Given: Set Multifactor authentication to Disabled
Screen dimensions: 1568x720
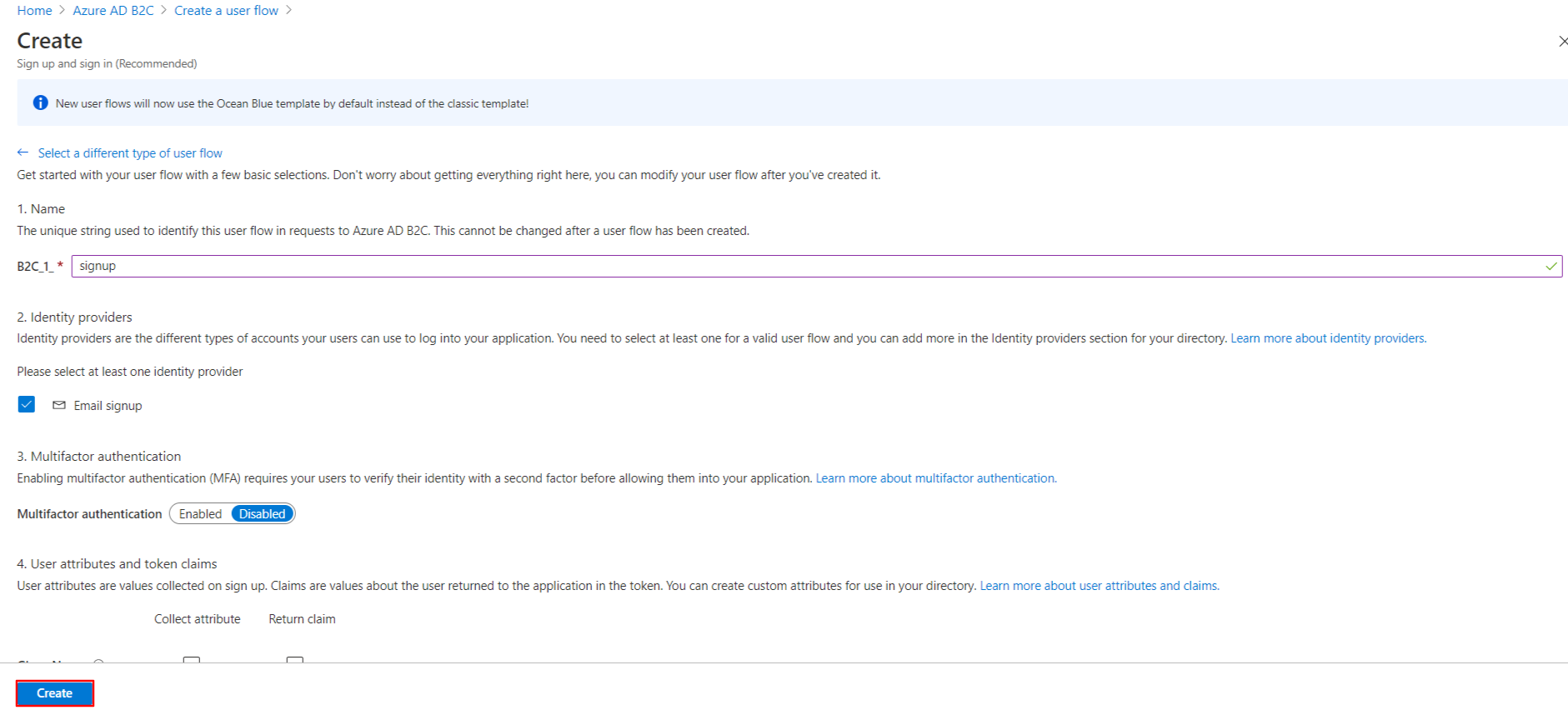Looking at the screenshot, I should coord(262,514).
